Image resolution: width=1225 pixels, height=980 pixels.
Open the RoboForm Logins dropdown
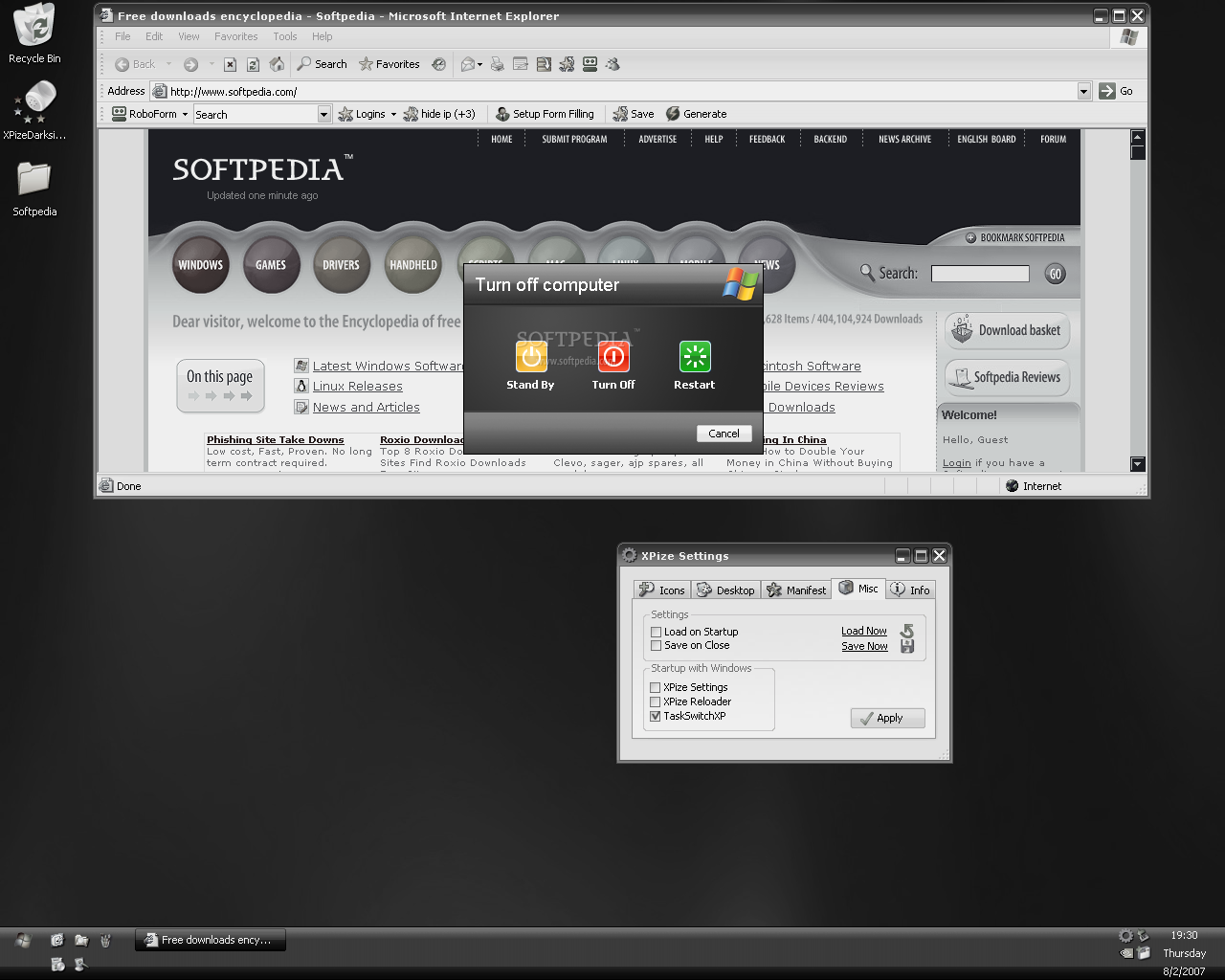click(367, 114)
